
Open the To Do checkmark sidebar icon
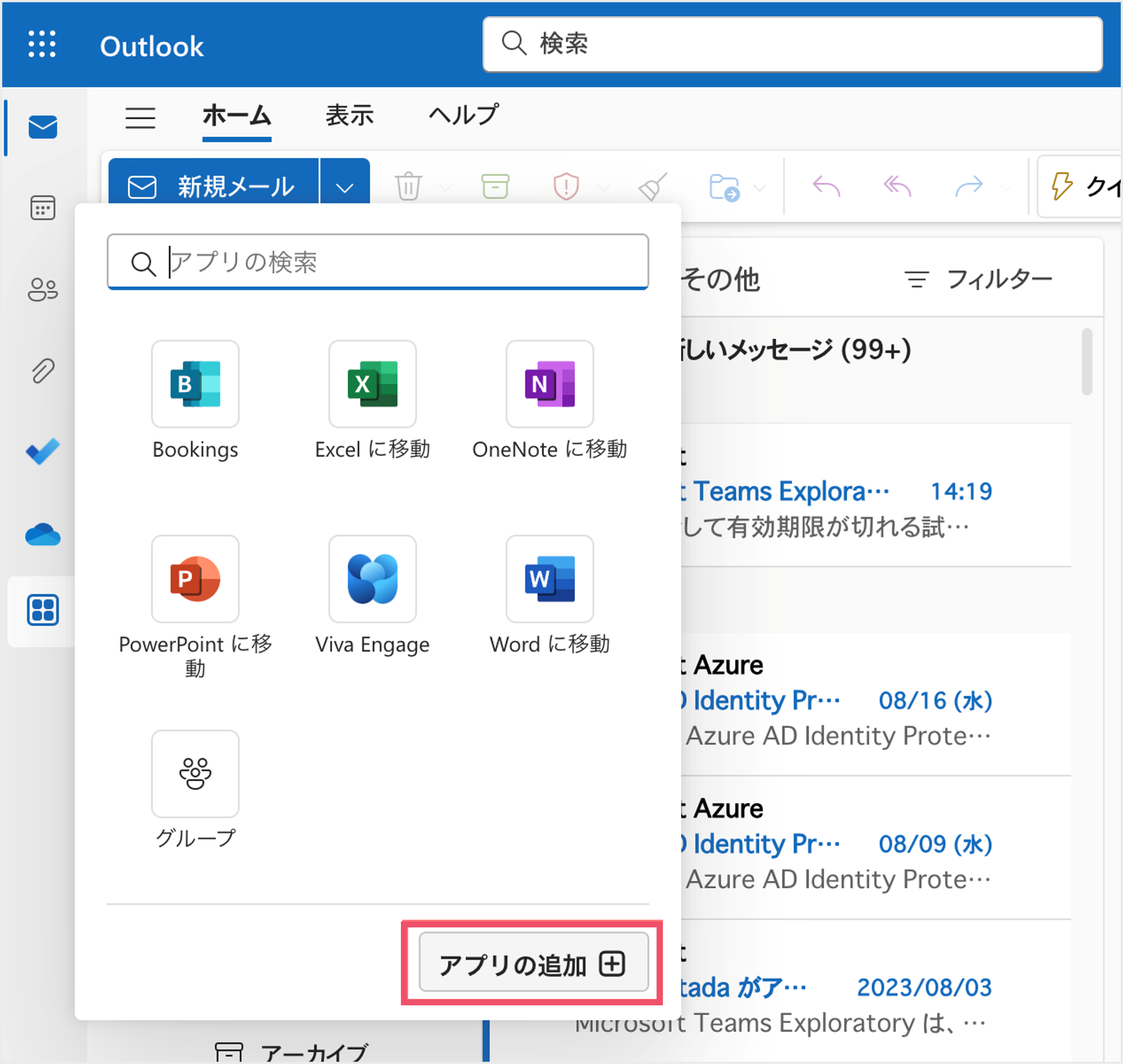click(42, 451)
